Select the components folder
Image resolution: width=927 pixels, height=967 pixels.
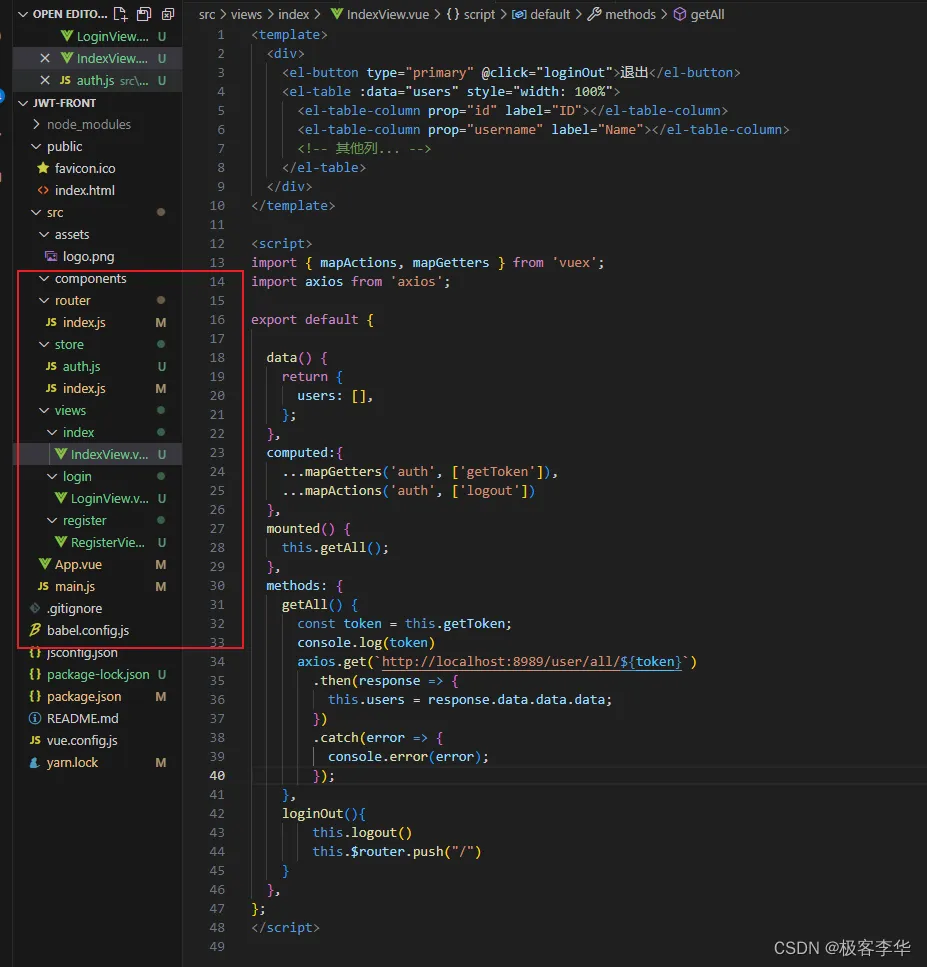point(90,278)
